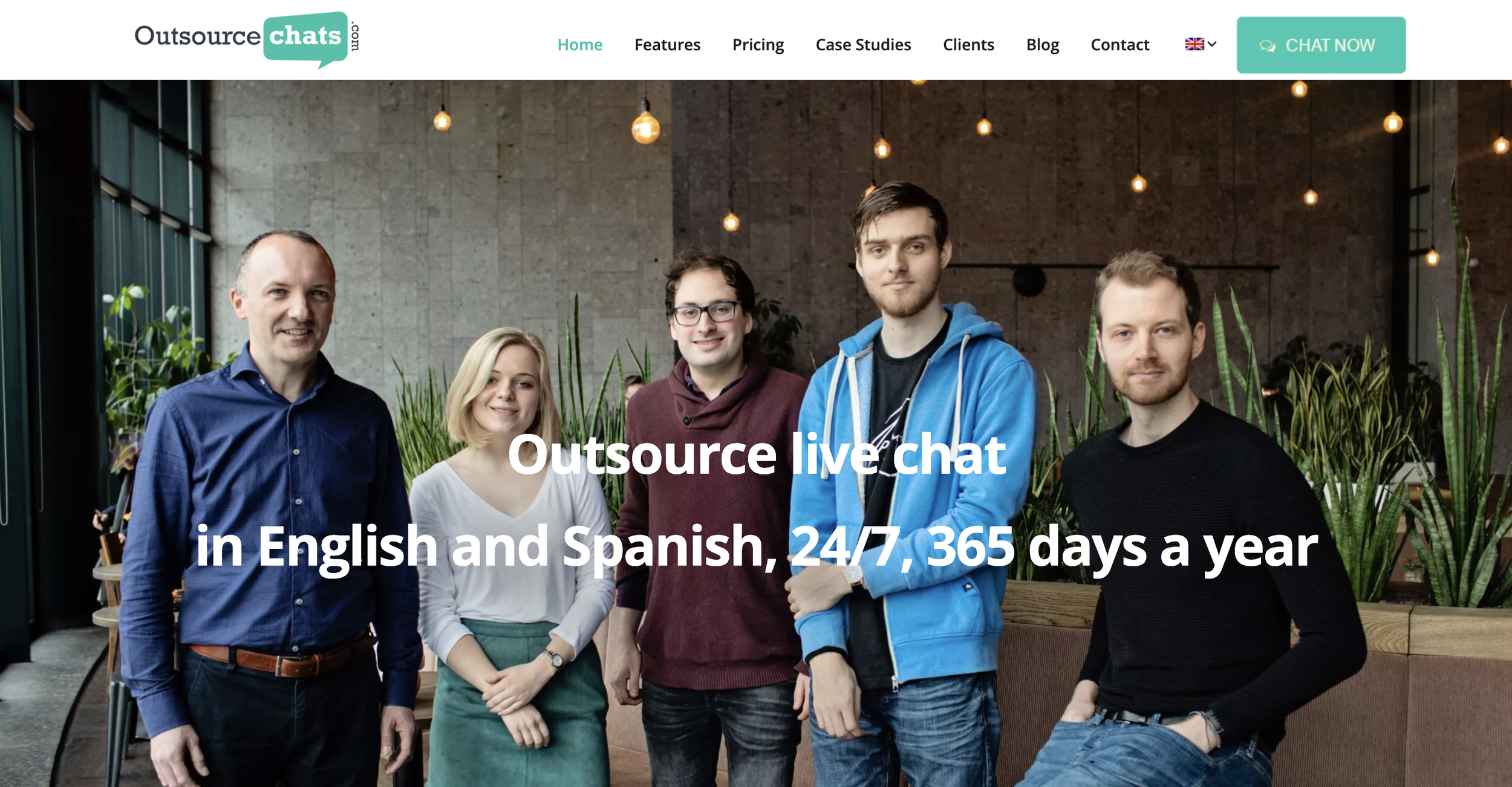The width and height of the screenshot is (1512, 787).
Task: Click the team photo hero banner
Action: [x=756, y=433]
